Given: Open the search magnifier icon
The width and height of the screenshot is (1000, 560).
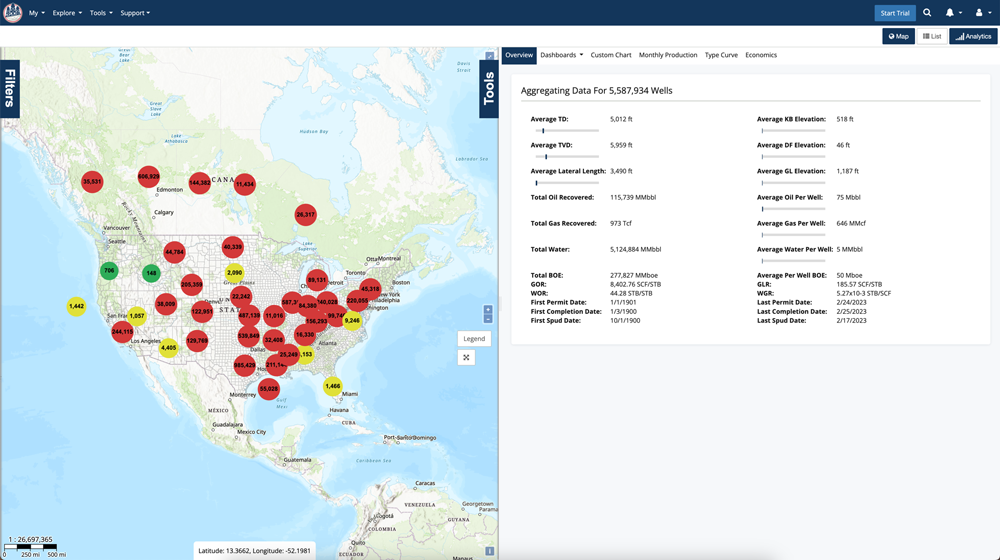Looking at the screenshot, I should point(927,13).
